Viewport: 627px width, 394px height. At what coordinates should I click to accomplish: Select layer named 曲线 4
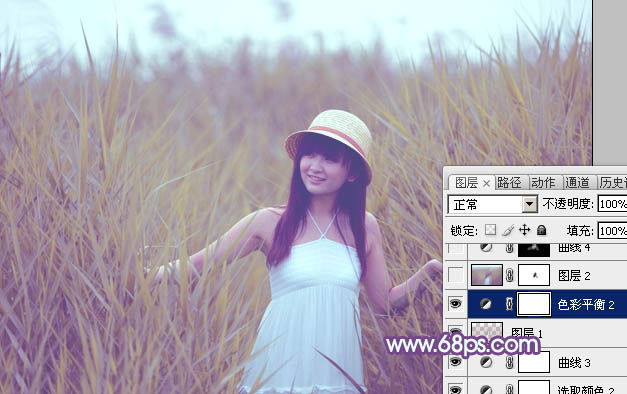pos(574,248)
